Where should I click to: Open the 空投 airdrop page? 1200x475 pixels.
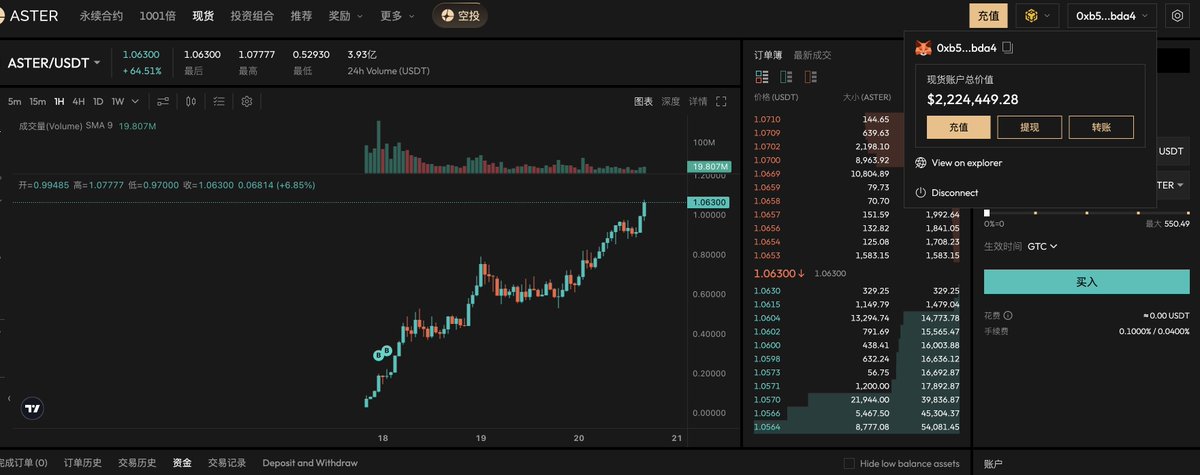click(460, 16)
